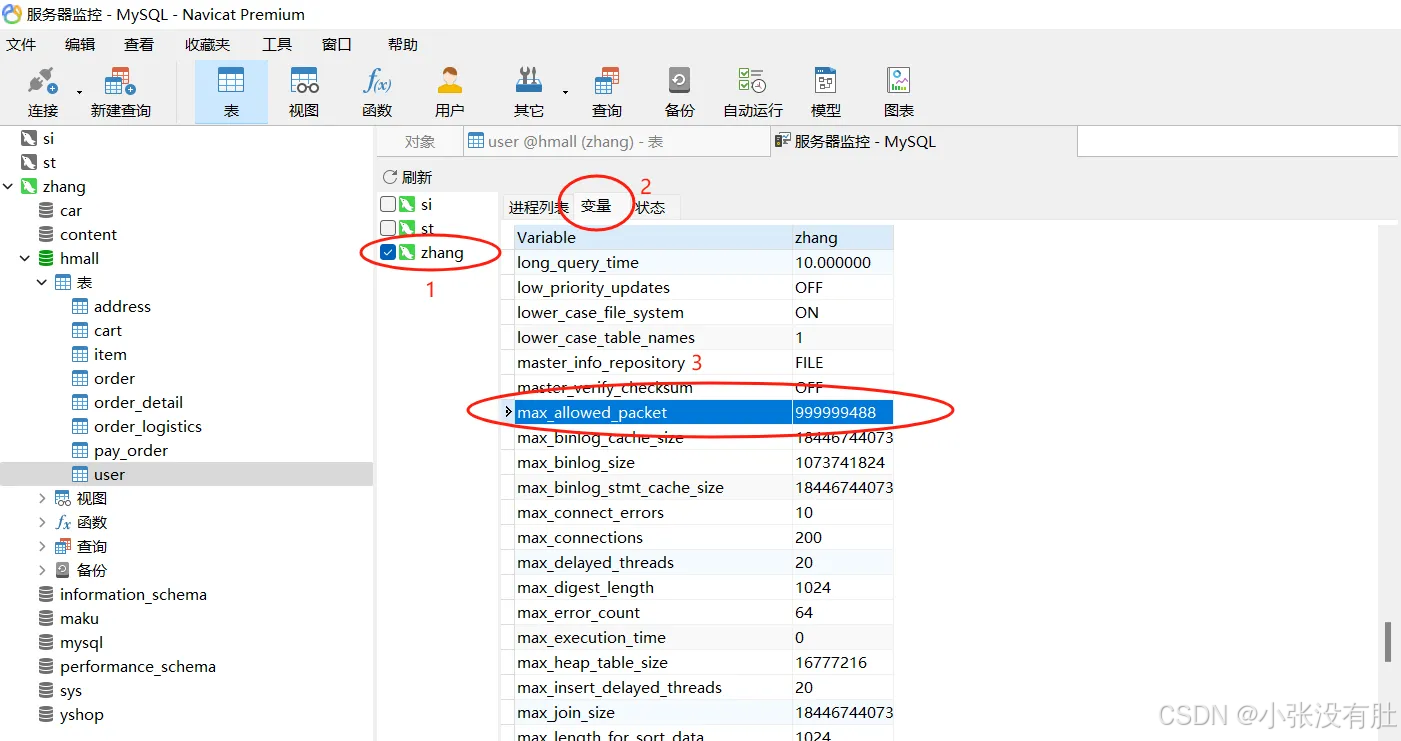Open the 工具 menu

coord(277,45)
